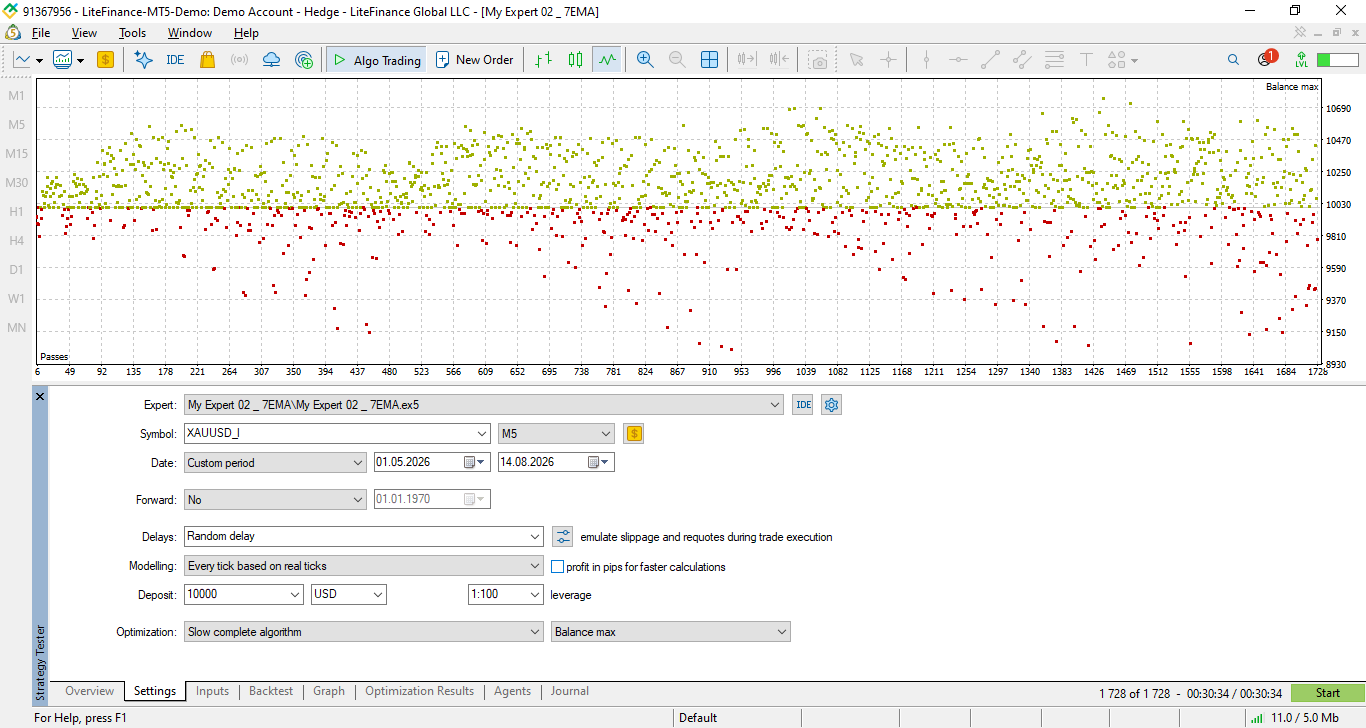
Task: Select the cursor arrow tool
Action: [x=856, y=60]
